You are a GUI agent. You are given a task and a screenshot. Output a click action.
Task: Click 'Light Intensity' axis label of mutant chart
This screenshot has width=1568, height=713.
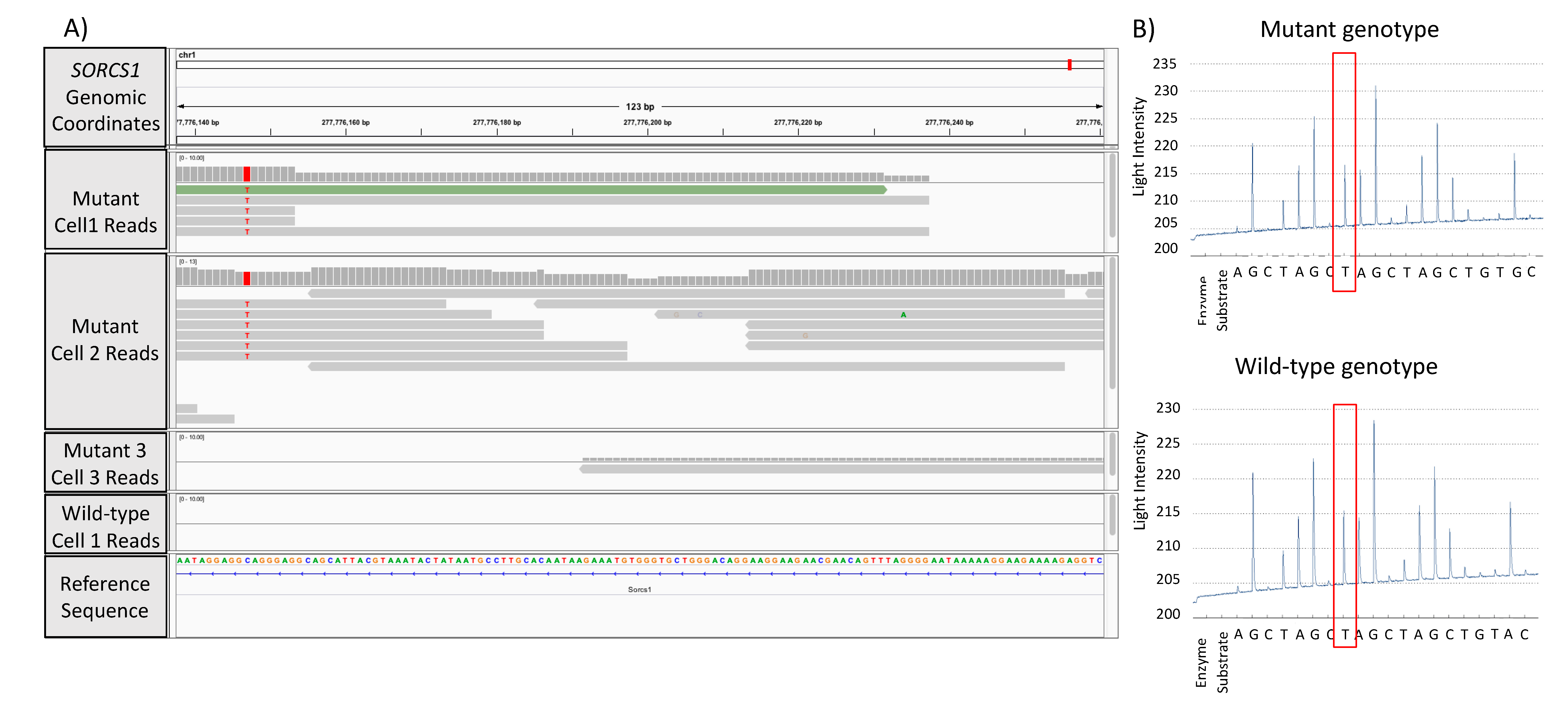pyautogui.click(x=1138, y=147)
